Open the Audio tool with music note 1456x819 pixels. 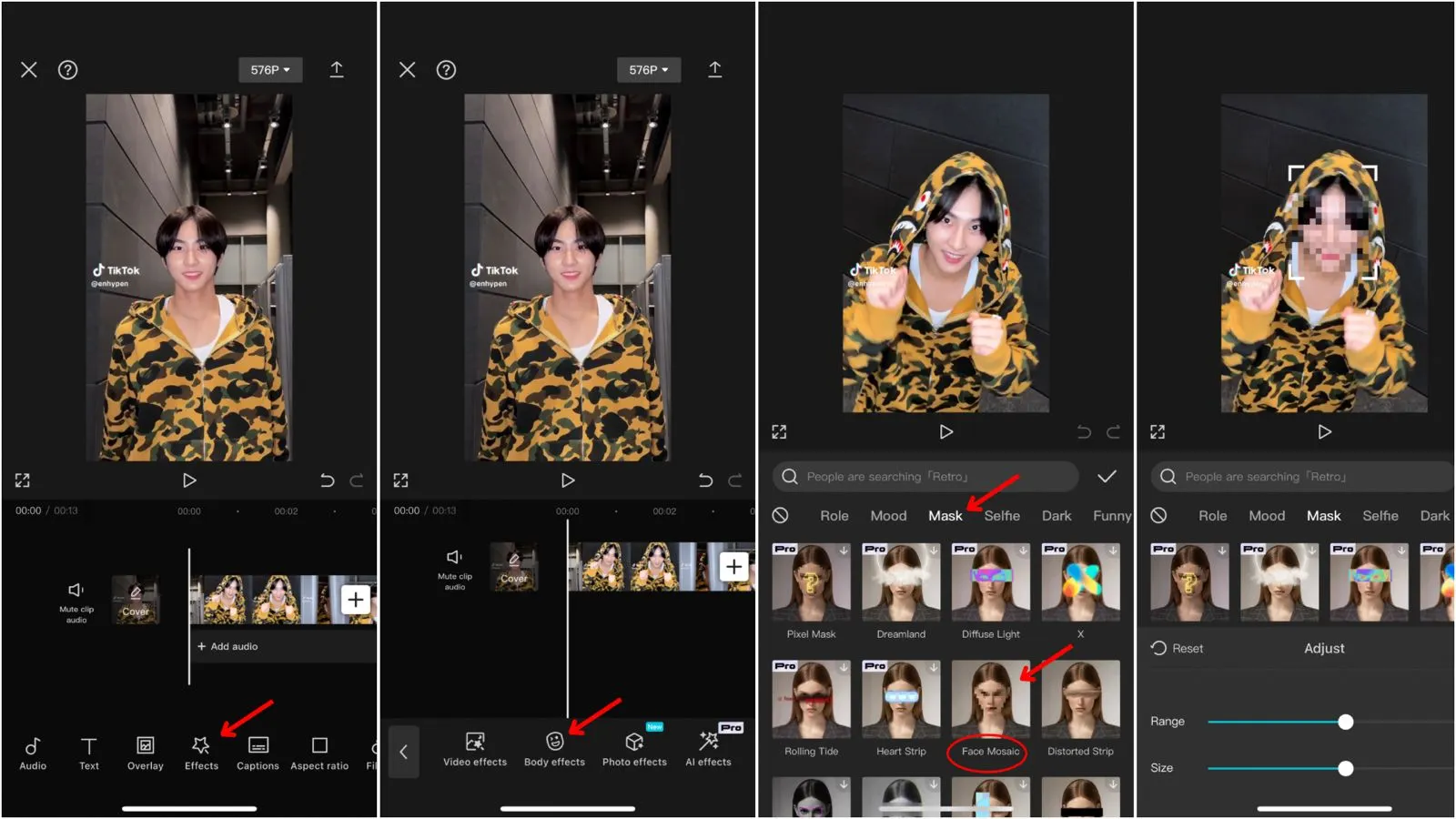33,752
